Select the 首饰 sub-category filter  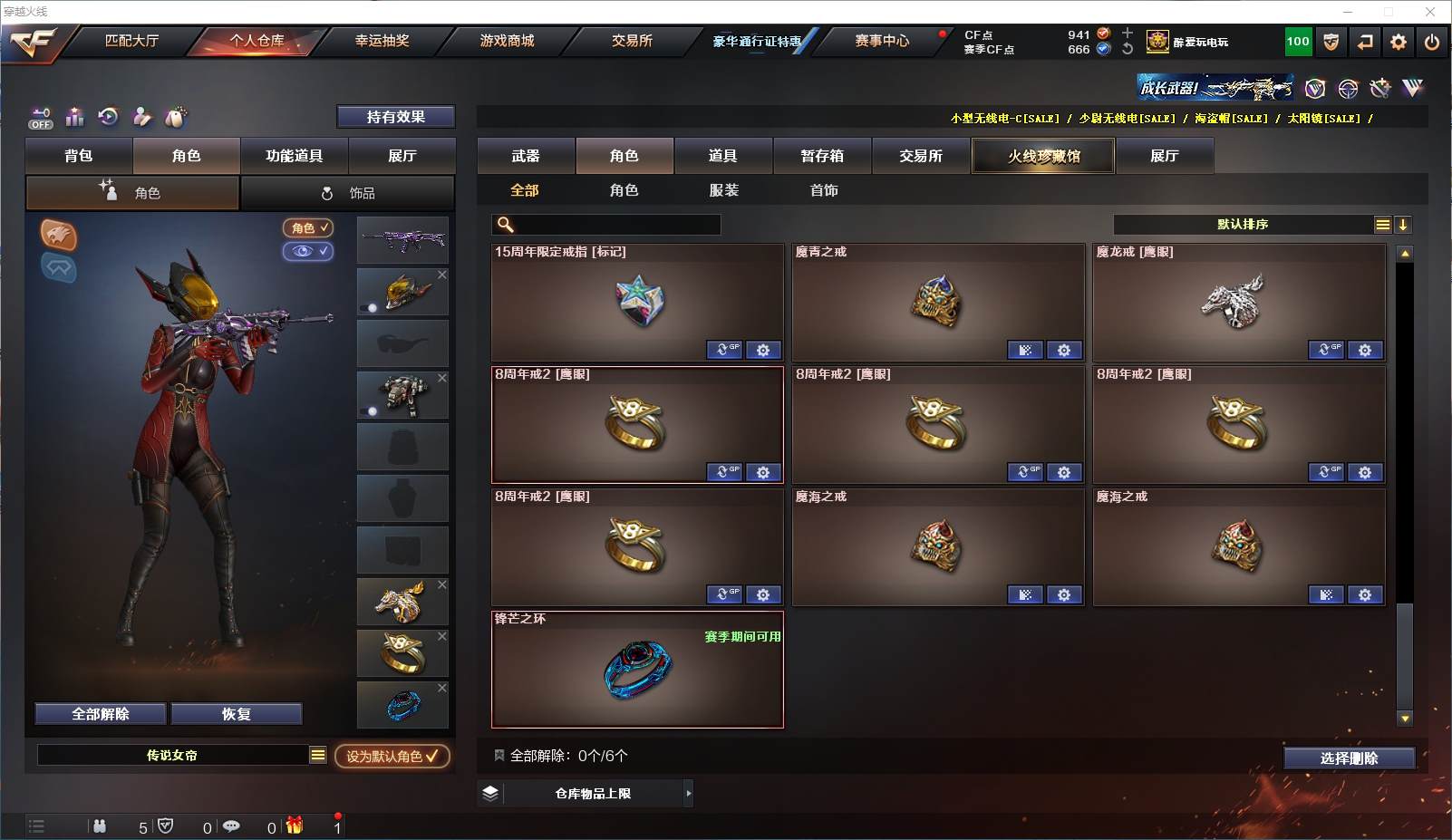824,190
